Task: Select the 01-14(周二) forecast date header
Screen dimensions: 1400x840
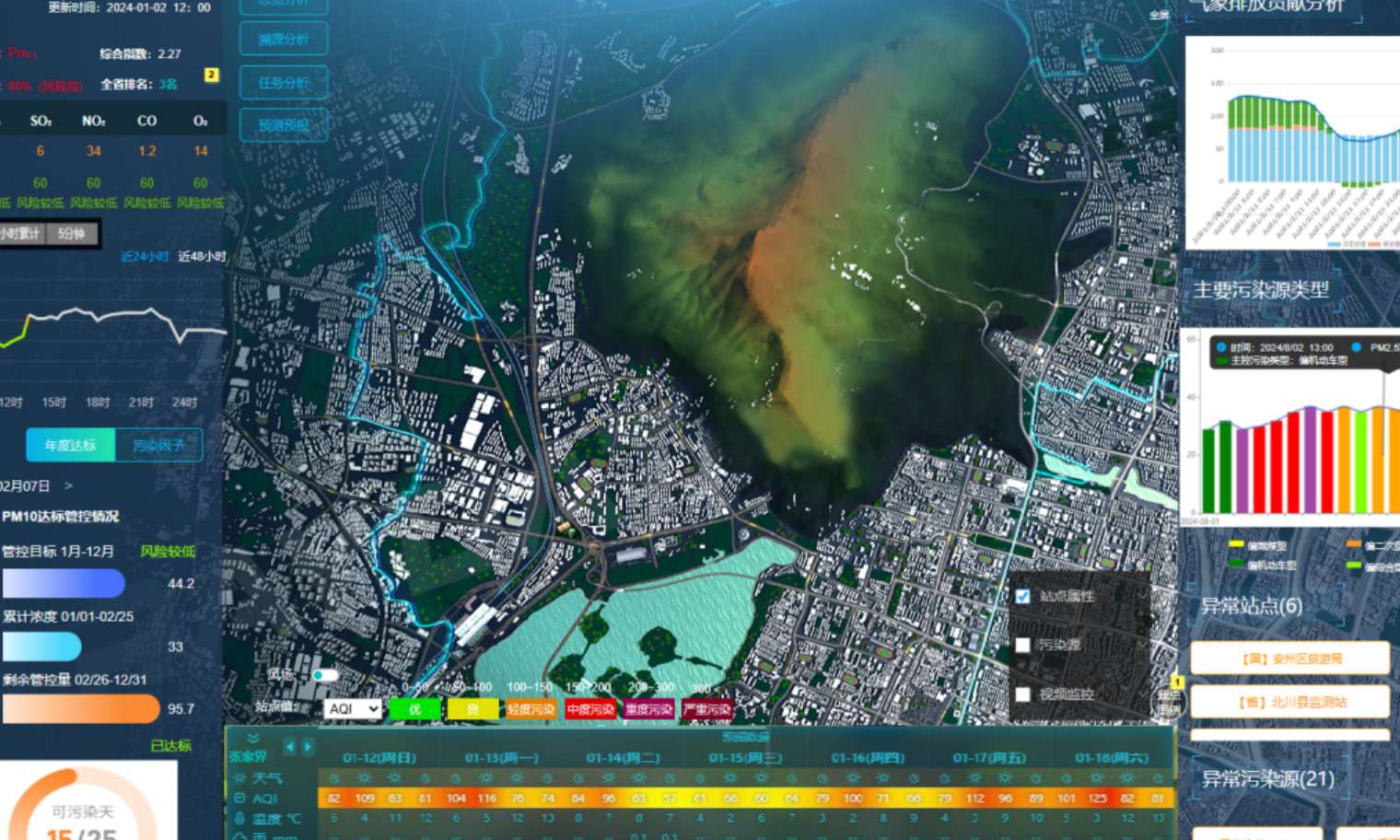Action: 624,757
